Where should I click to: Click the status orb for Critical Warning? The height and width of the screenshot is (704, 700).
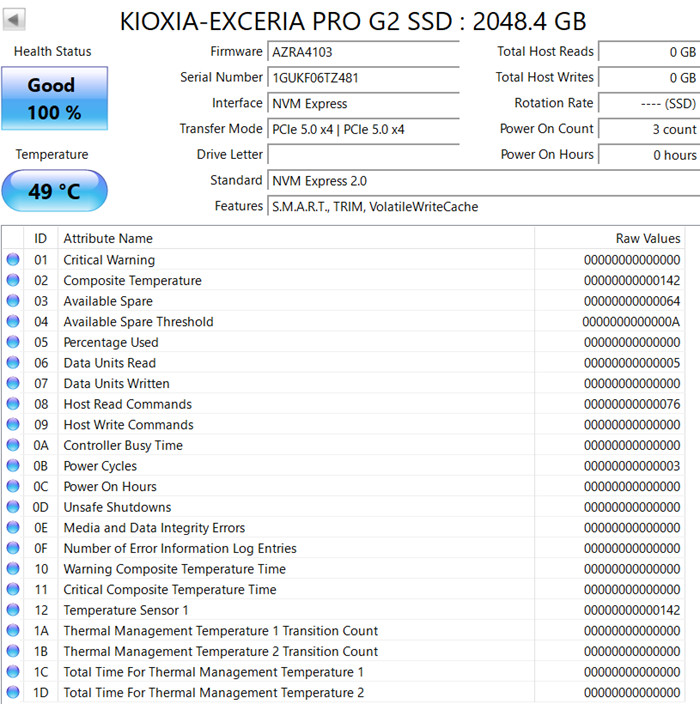click(13, 260)
